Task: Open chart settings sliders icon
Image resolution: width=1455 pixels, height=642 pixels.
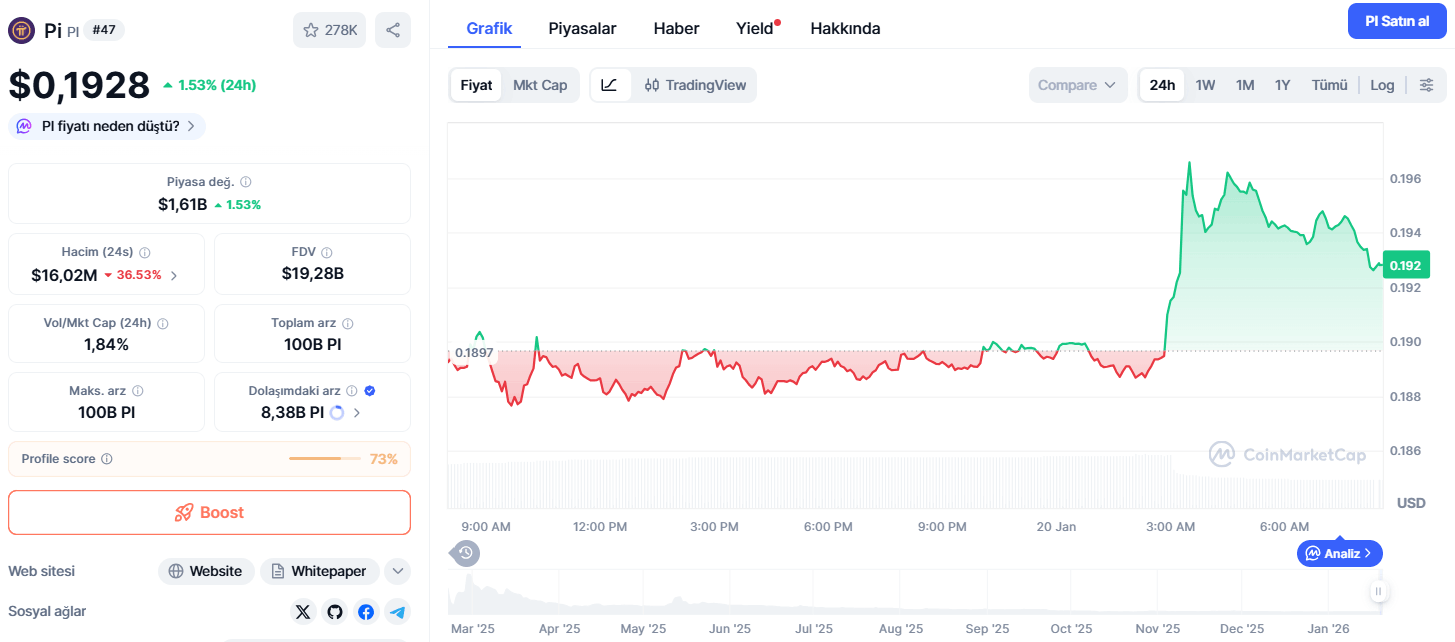Action: click(1427, 85)
